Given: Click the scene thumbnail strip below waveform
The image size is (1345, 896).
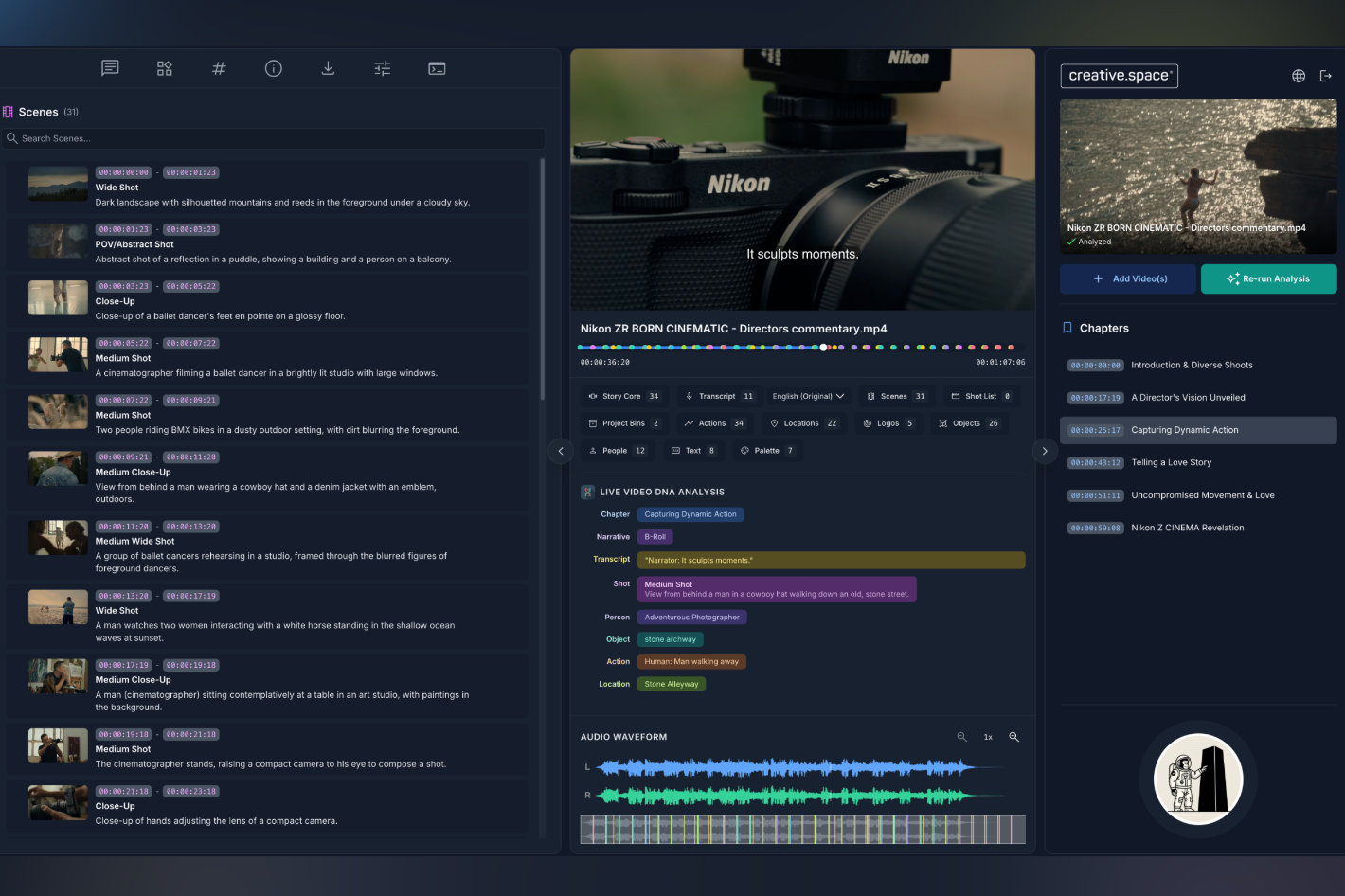Looking at the screenshot, I should tap(802, 830).
